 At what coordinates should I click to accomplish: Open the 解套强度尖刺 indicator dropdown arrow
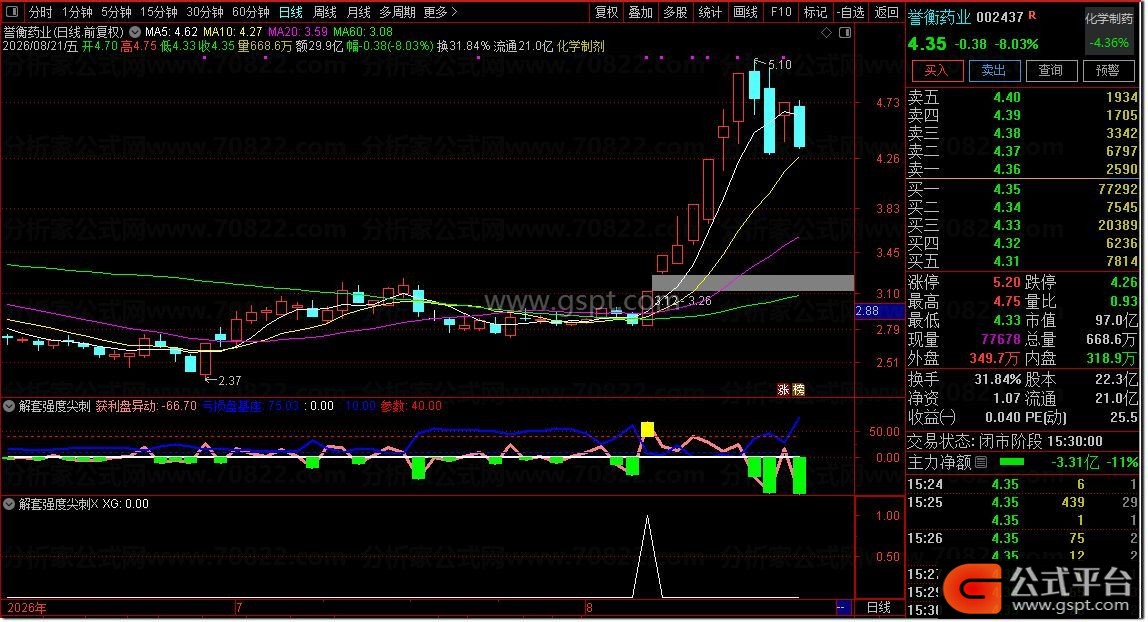tap(10, 406)
